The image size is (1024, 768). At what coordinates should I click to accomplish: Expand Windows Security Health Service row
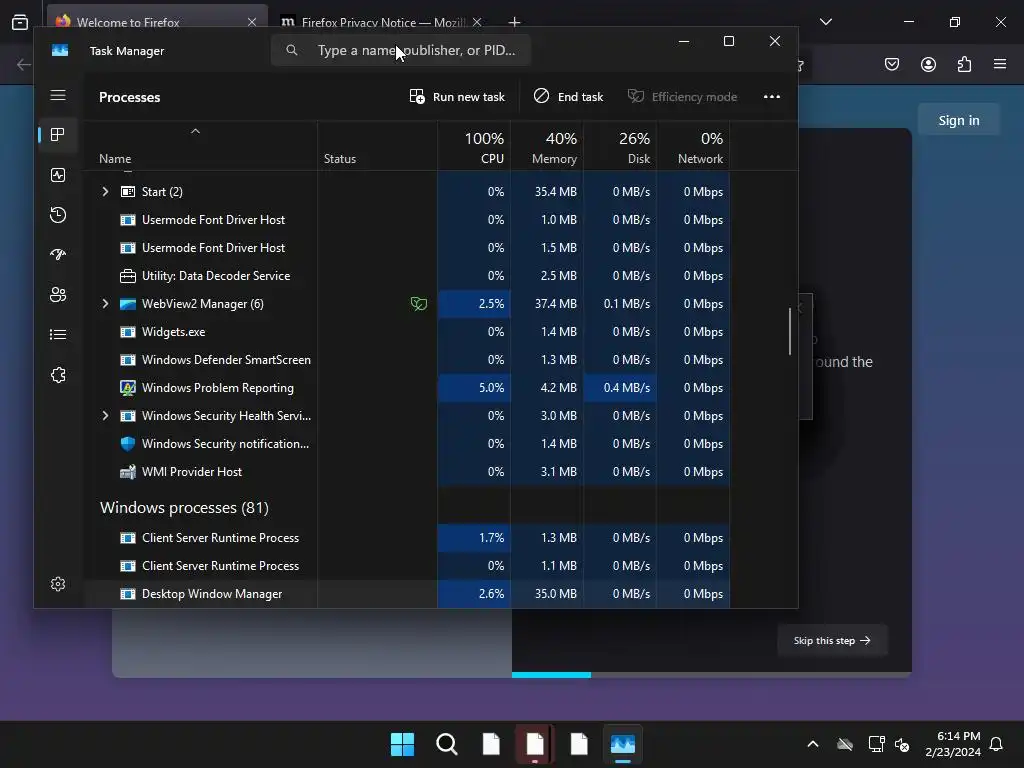click(105, 415)
